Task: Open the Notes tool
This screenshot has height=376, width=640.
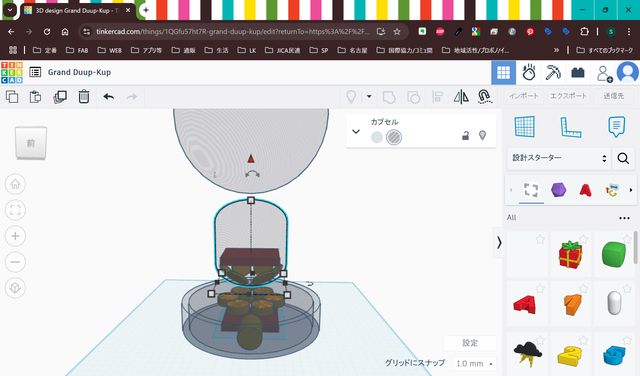Action: pos(616,127)
